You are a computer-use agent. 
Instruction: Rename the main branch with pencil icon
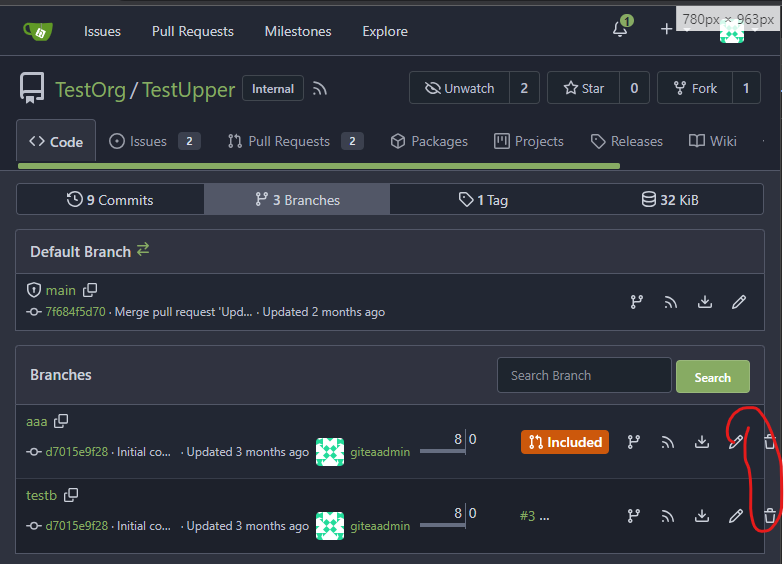pyautogui.click(x=739, y=301)
